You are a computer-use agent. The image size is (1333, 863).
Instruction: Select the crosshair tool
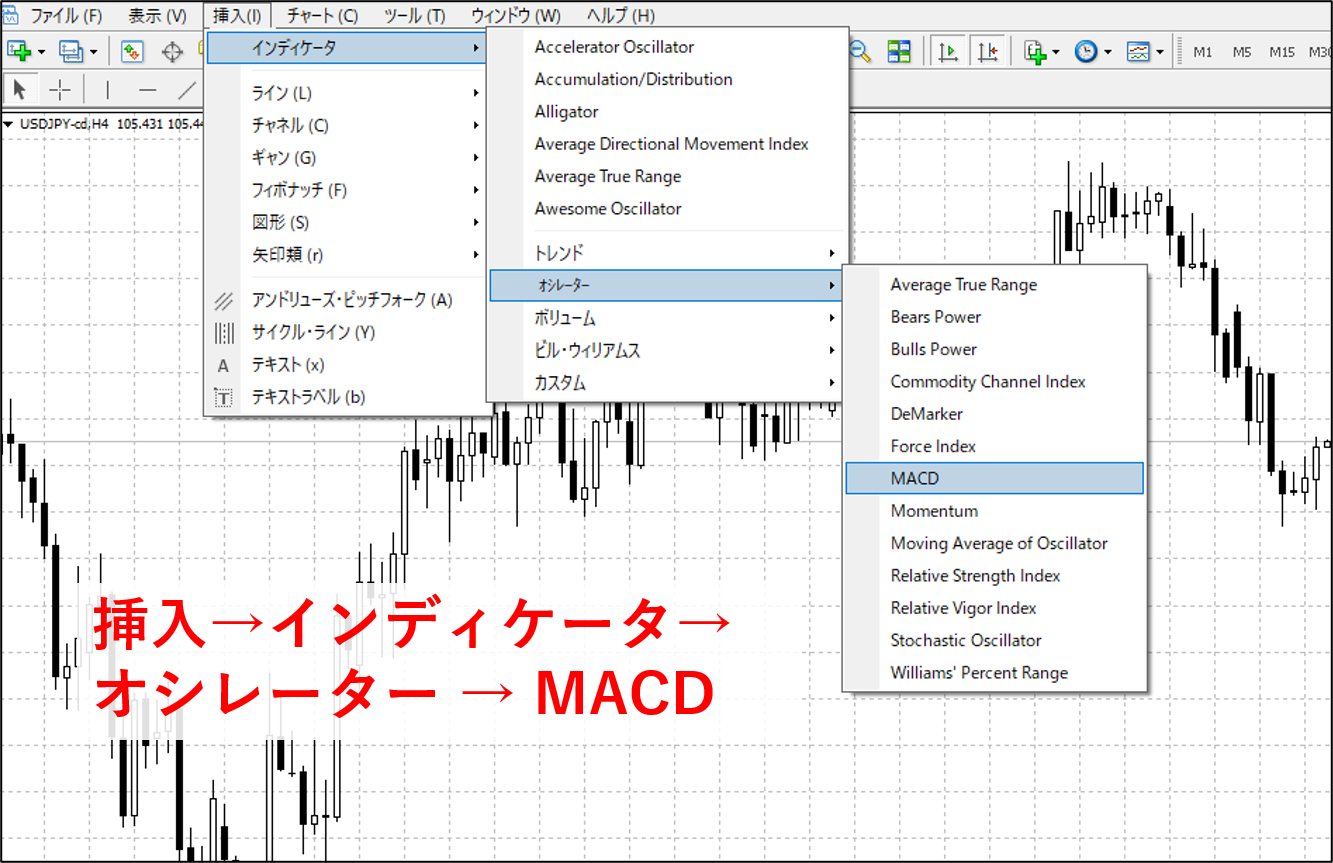coord(59,89)
